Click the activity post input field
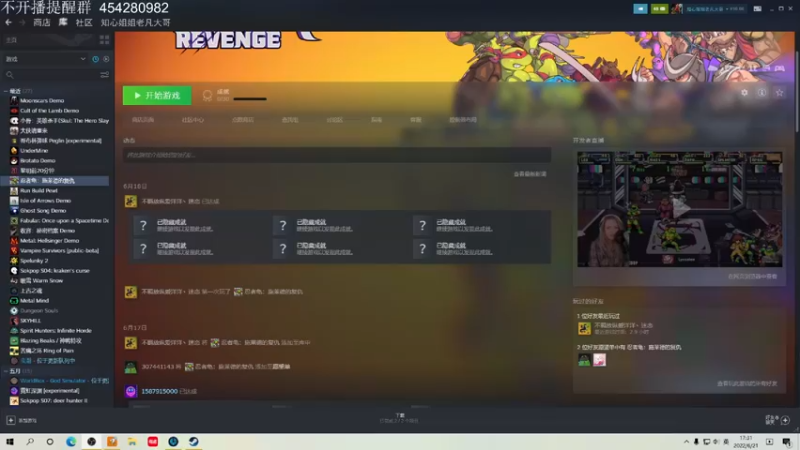 pos(337,155)
